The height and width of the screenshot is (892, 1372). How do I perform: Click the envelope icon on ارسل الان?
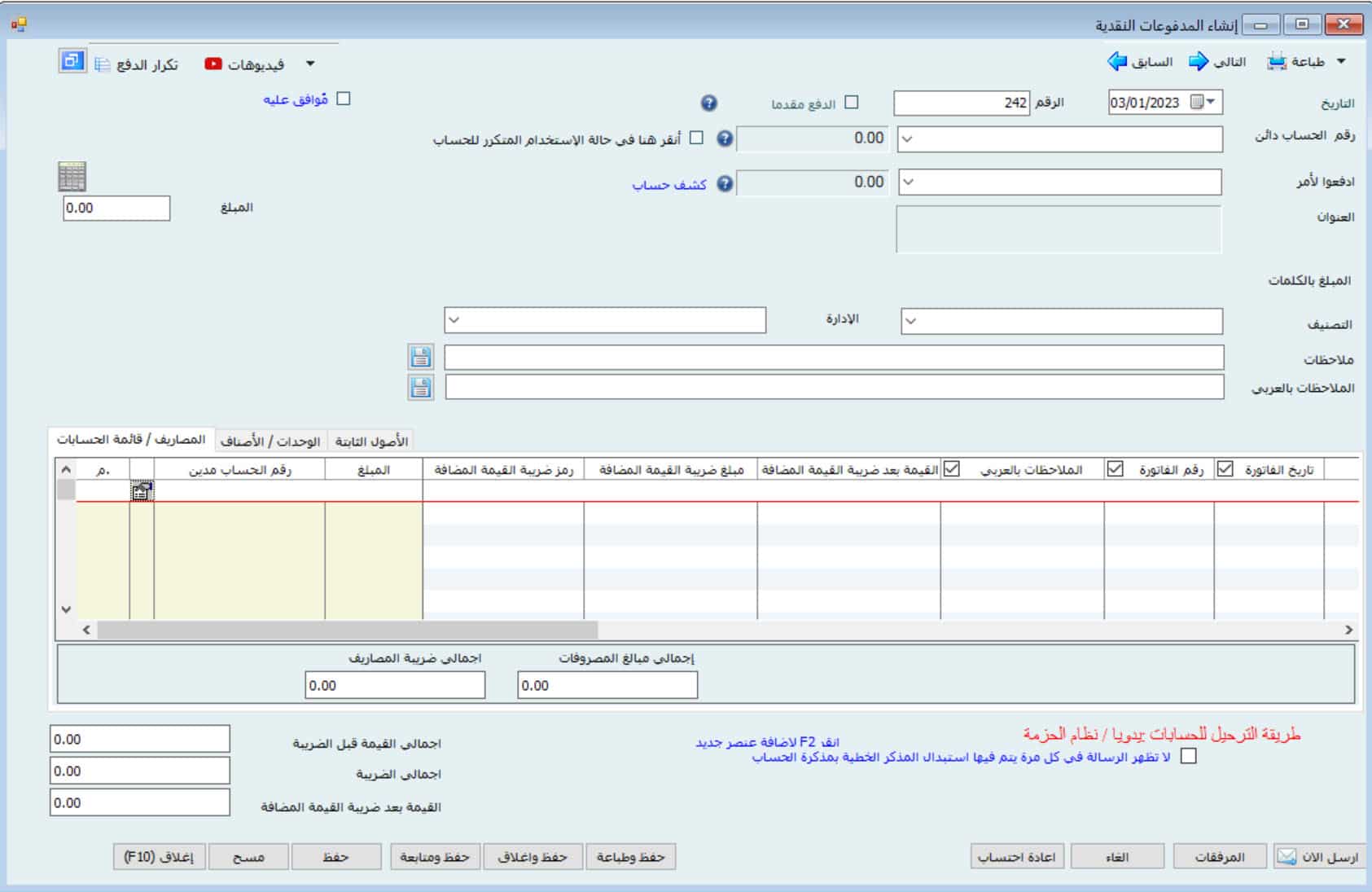(x=1287, y=857)
